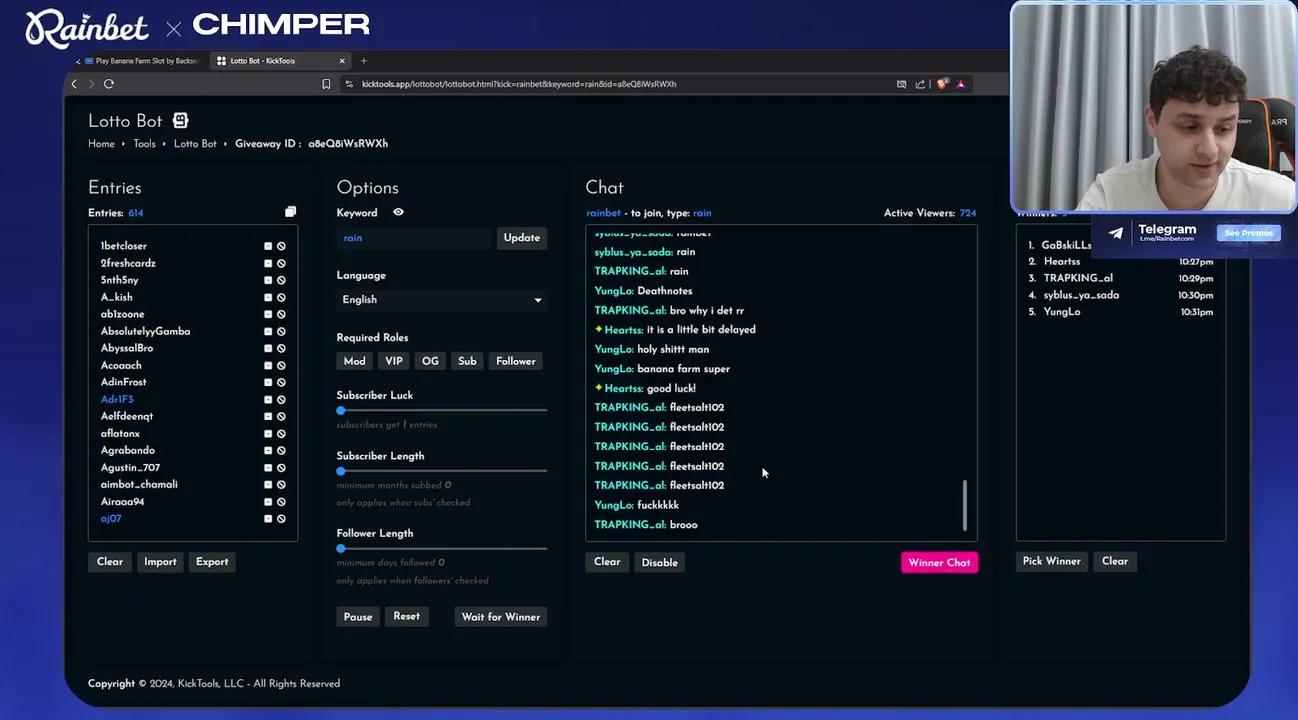This screenshot has width=1298, height=720.
Task: Pause the giveaway
Action: click(x=358, y=617)
